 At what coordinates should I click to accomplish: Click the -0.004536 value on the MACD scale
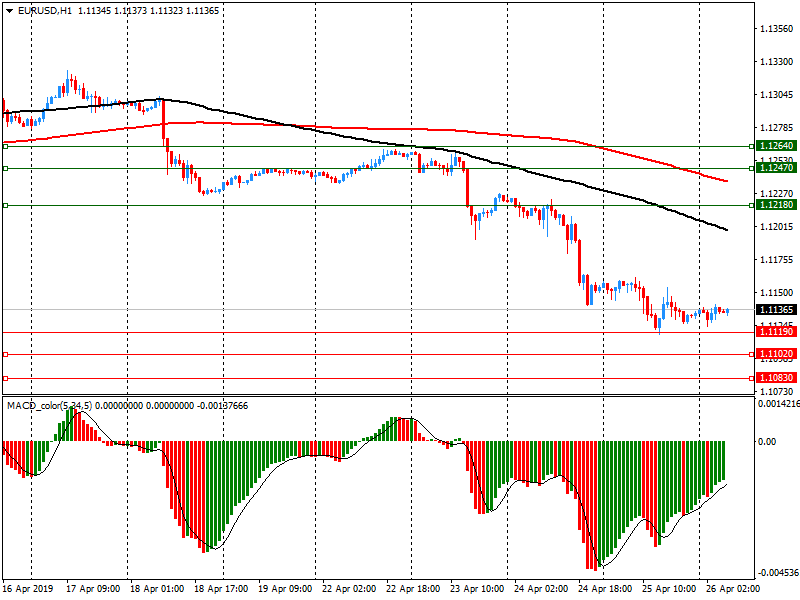pyautogui.click(x=776, y=573)
